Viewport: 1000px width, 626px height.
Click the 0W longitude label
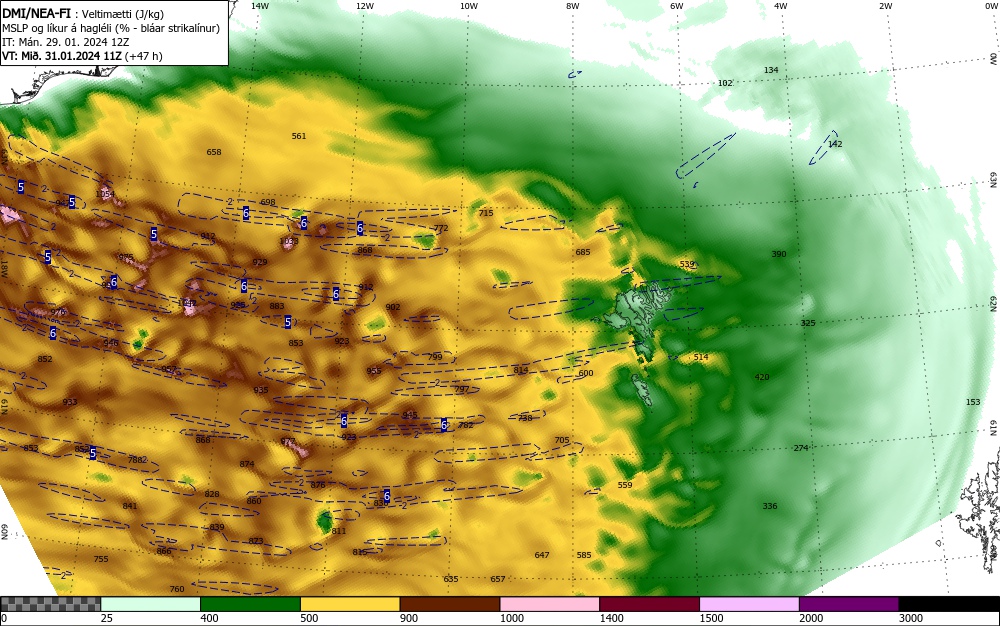pyautogui.click(x=991, y=6)
